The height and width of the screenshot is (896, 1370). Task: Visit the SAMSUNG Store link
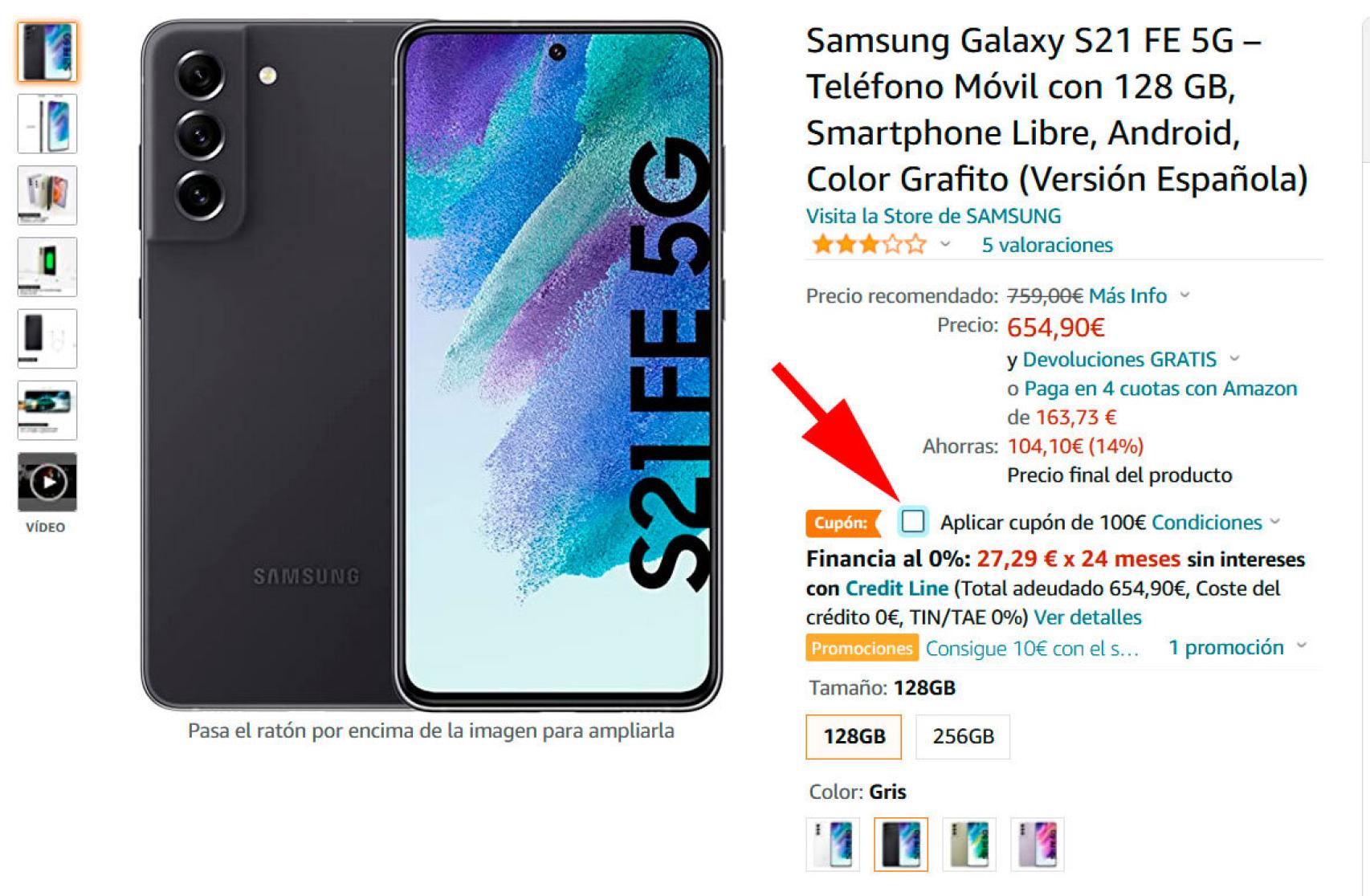pyautogui.click(x=933, y=216)
